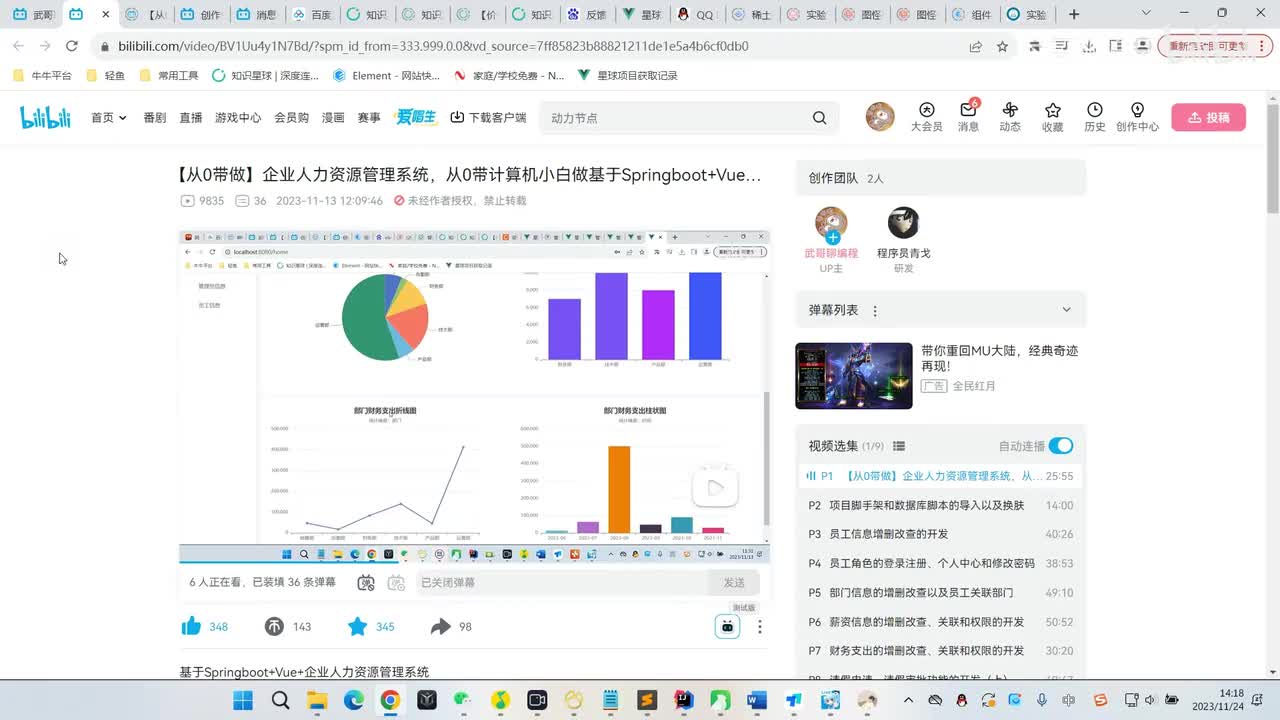The width and height of the screenshot is (1280, 720).
Task: Select P3 员工信息增删改查的开发 episode
Action: coord(940,534)
